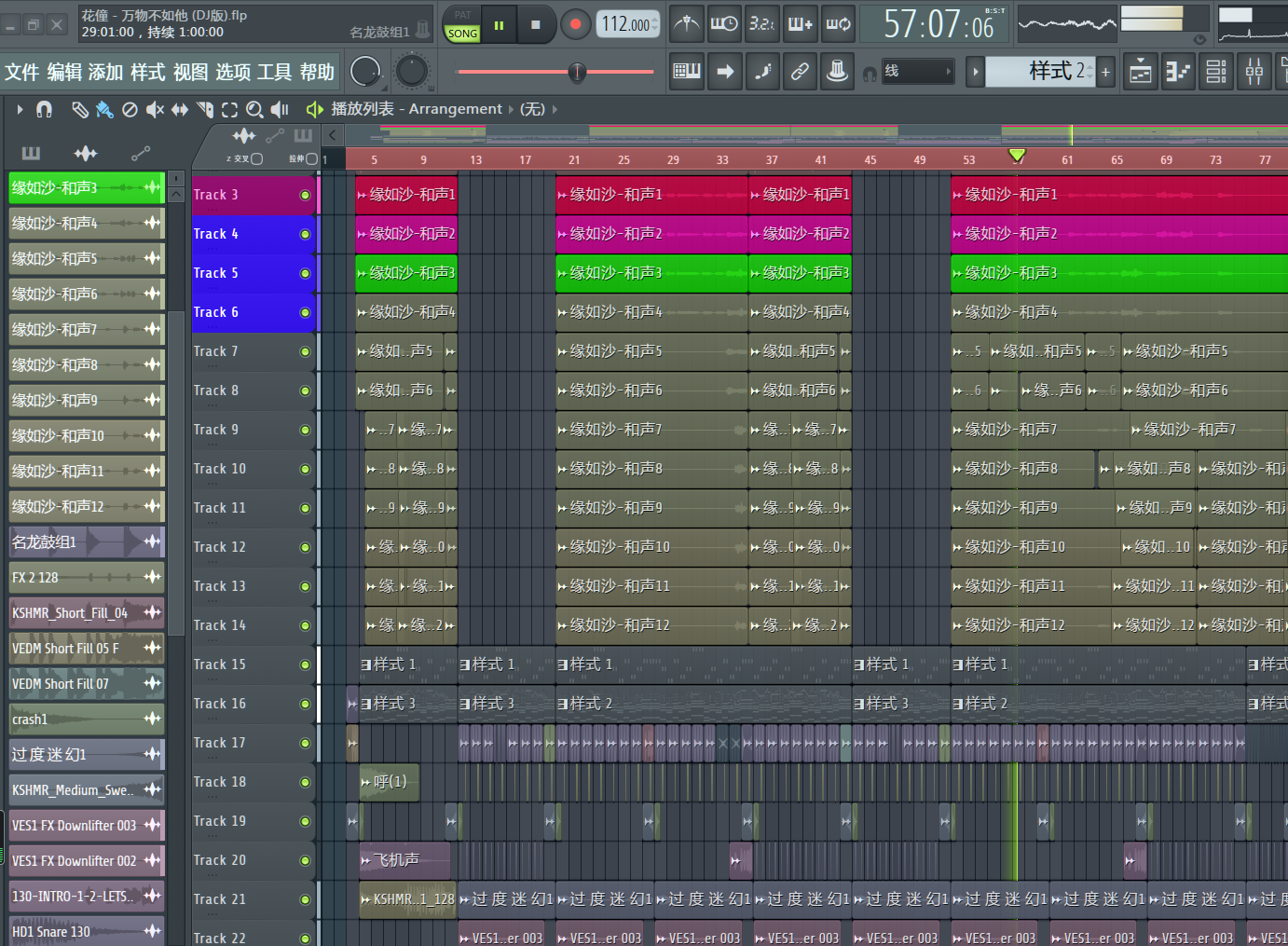Open the Piano roll window icon

coord(1178,72)
